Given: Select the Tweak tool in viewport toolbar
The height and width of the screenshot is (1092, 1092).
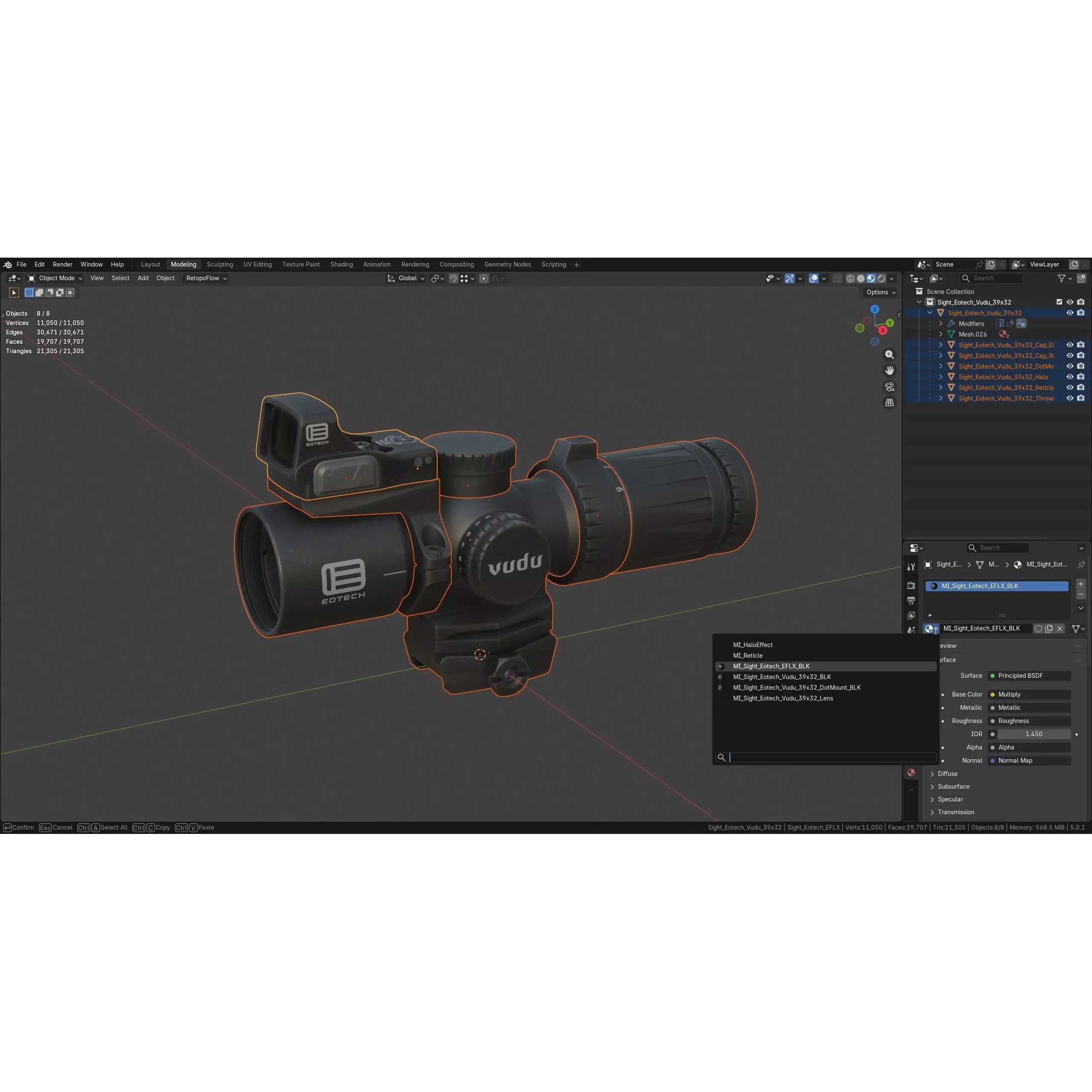Looking at the screenshot, I should coord(14,292).
